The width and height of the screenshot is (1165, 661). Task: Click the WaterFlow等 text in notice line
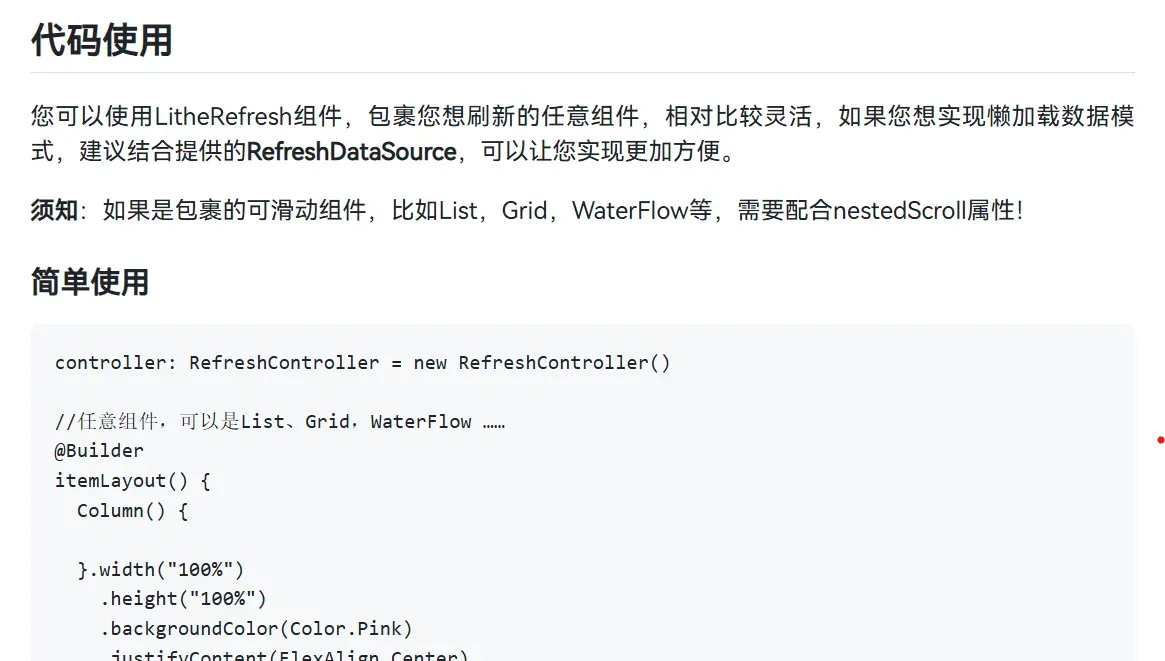coord(642,210)
